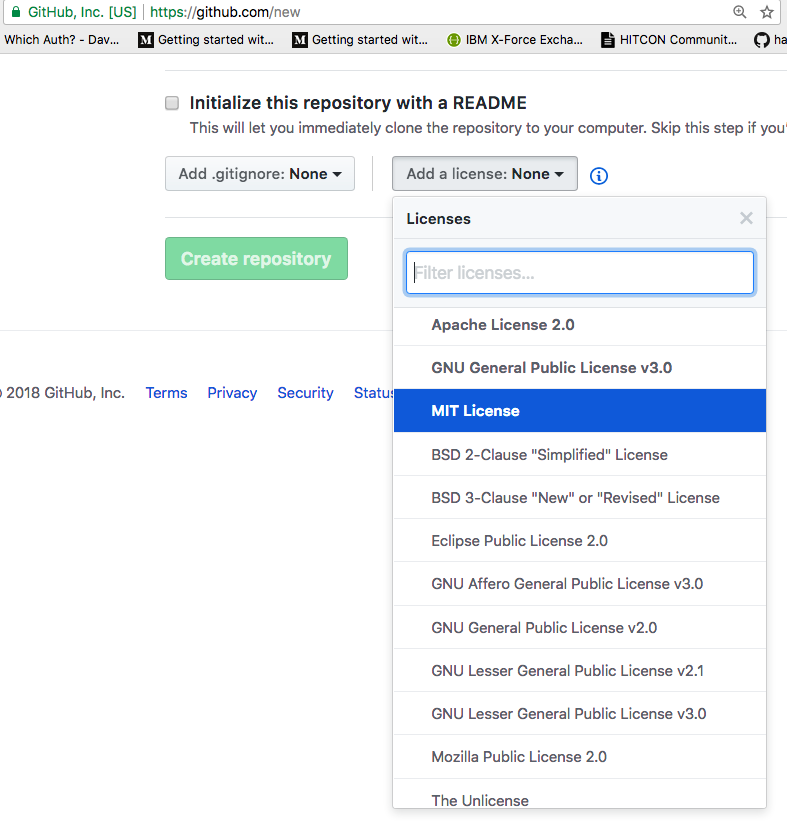Bookmark this page with the star icon

click(767, 12)
